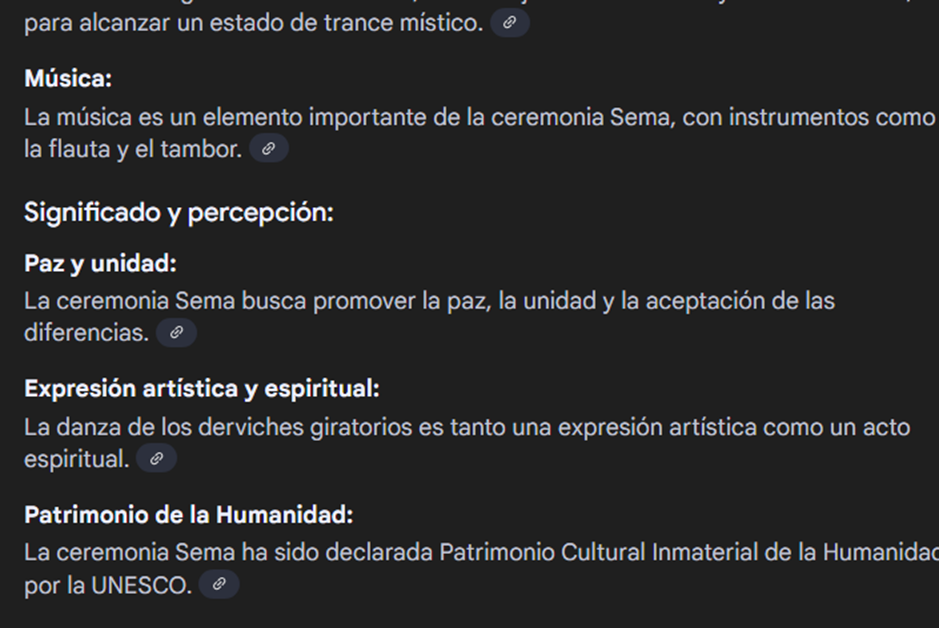Image resolution: width=939 pixels, height=628 pixels.
Task: Click link icon next to "diferencias"
Action: coord(176,333)
